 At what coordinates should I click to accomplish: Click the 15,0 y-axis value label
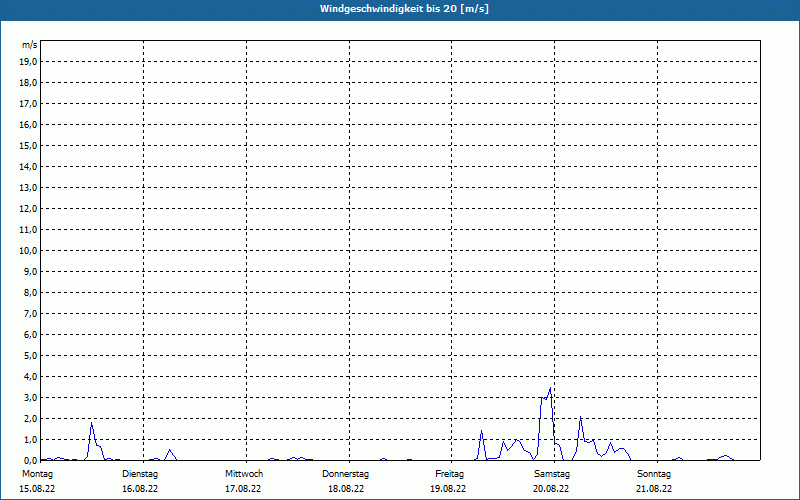(x=29, y=145)
